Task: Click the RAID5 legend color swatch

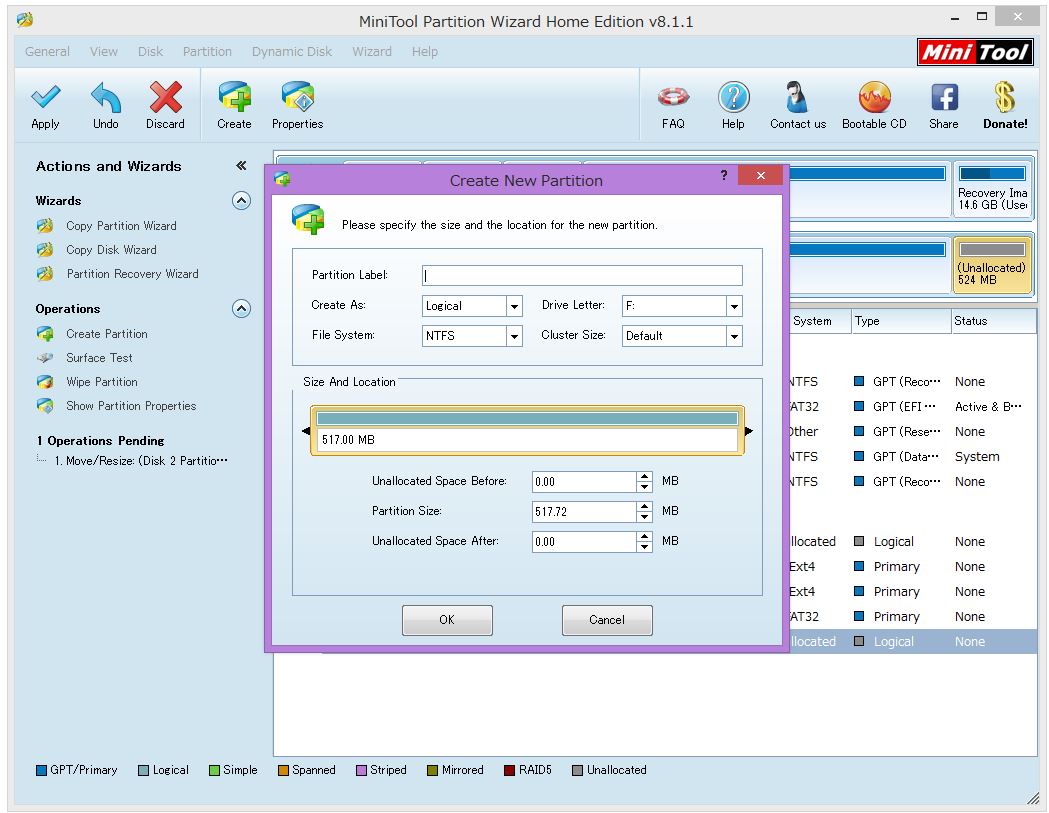Action: (510, 770)
